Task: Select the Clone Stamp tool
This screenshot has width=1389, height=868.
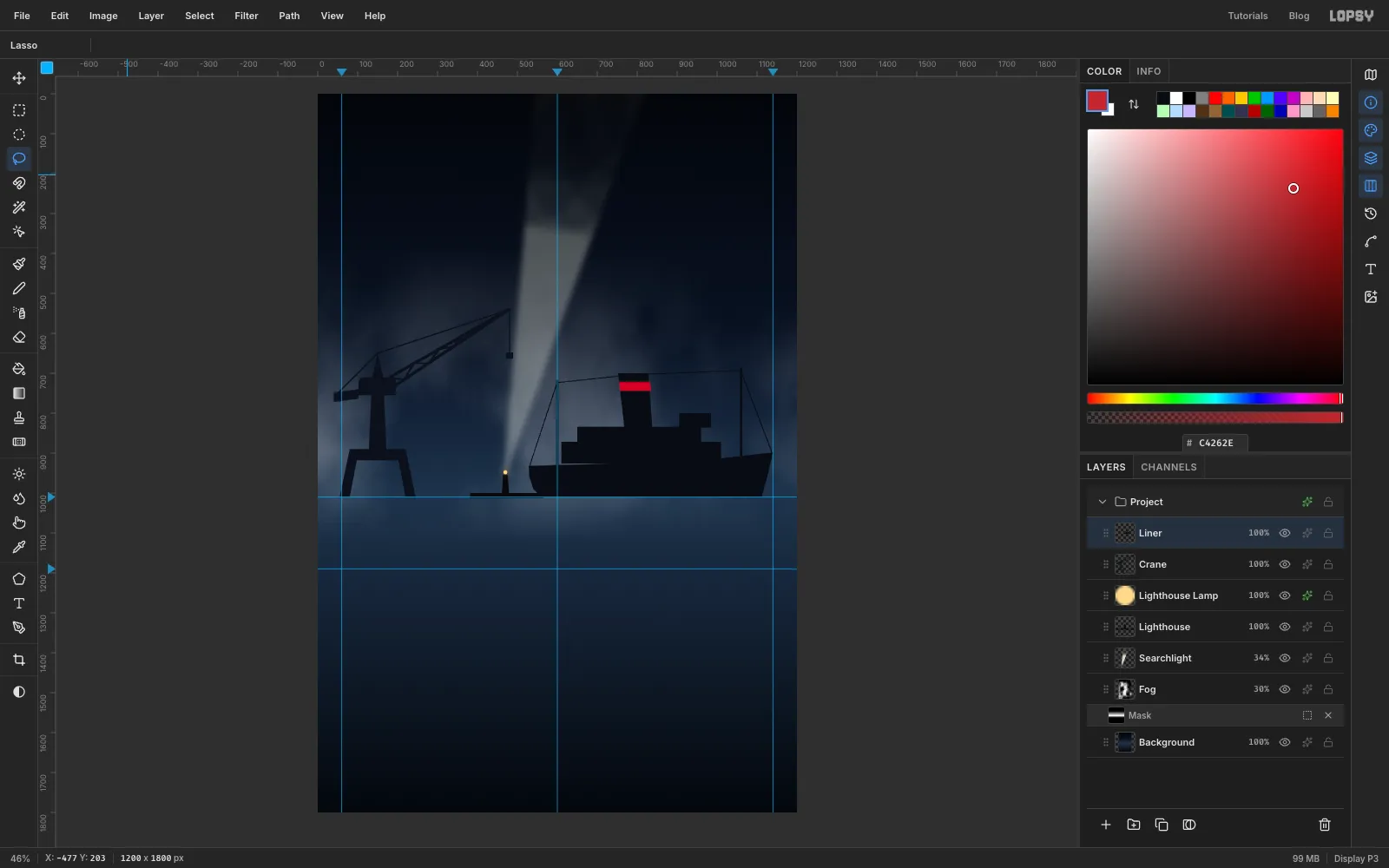Action: pyautogui.click(x=19, y=418)
